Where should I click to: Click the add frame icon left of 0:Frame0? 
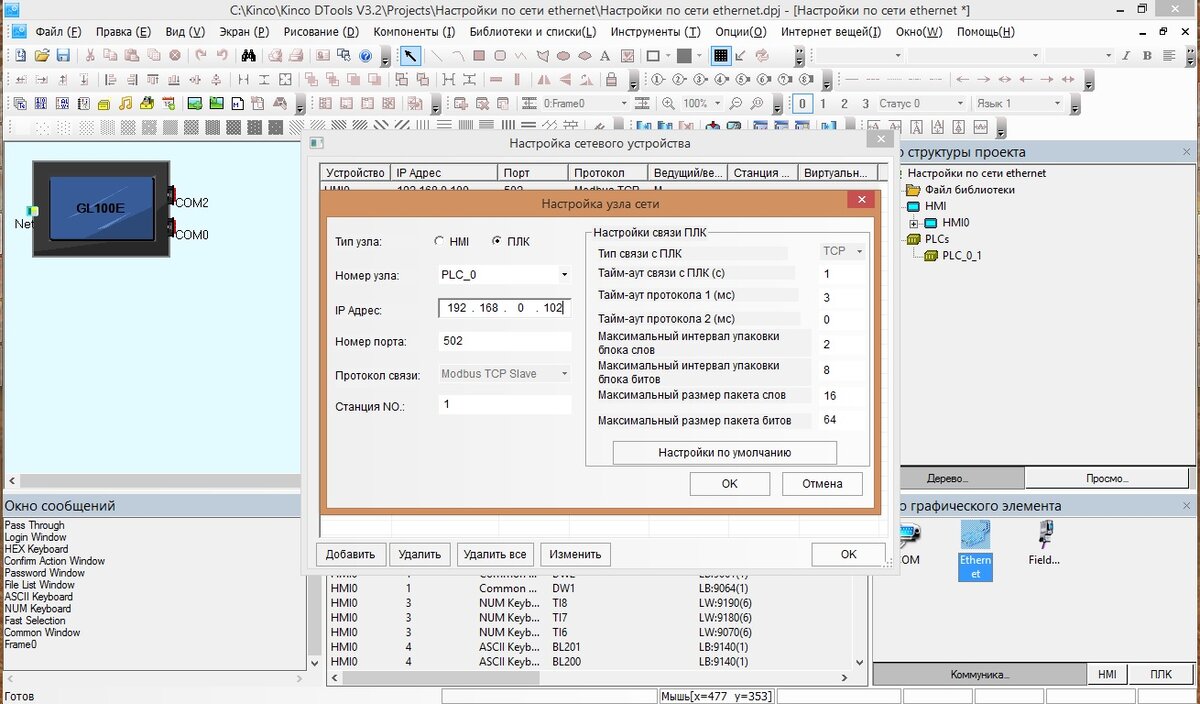coord(460,103)
